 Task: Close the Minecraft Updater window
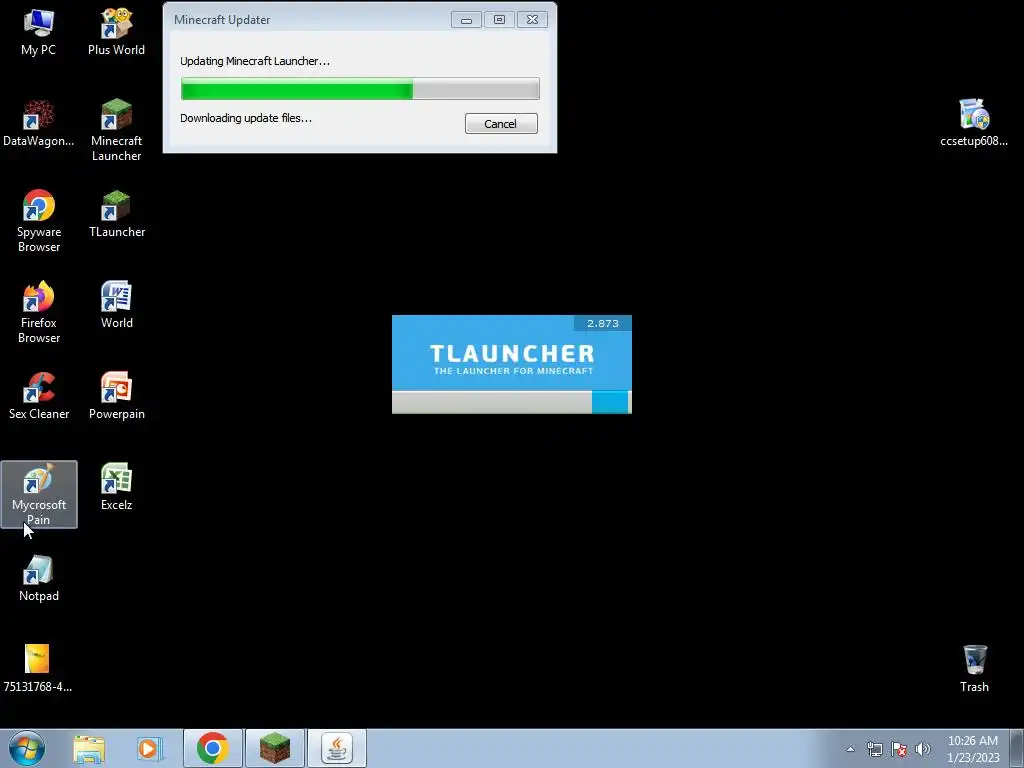(x=532, y=20)
